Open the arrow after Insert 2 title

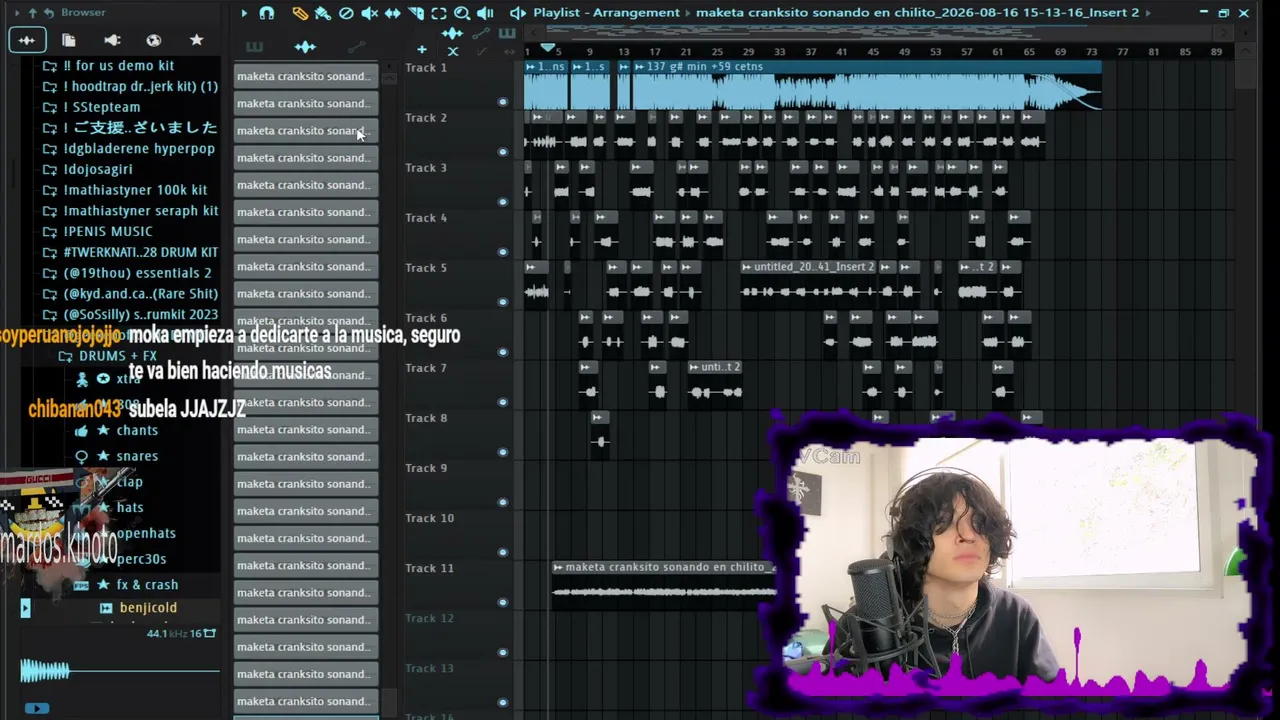[x=1147, y=13]
